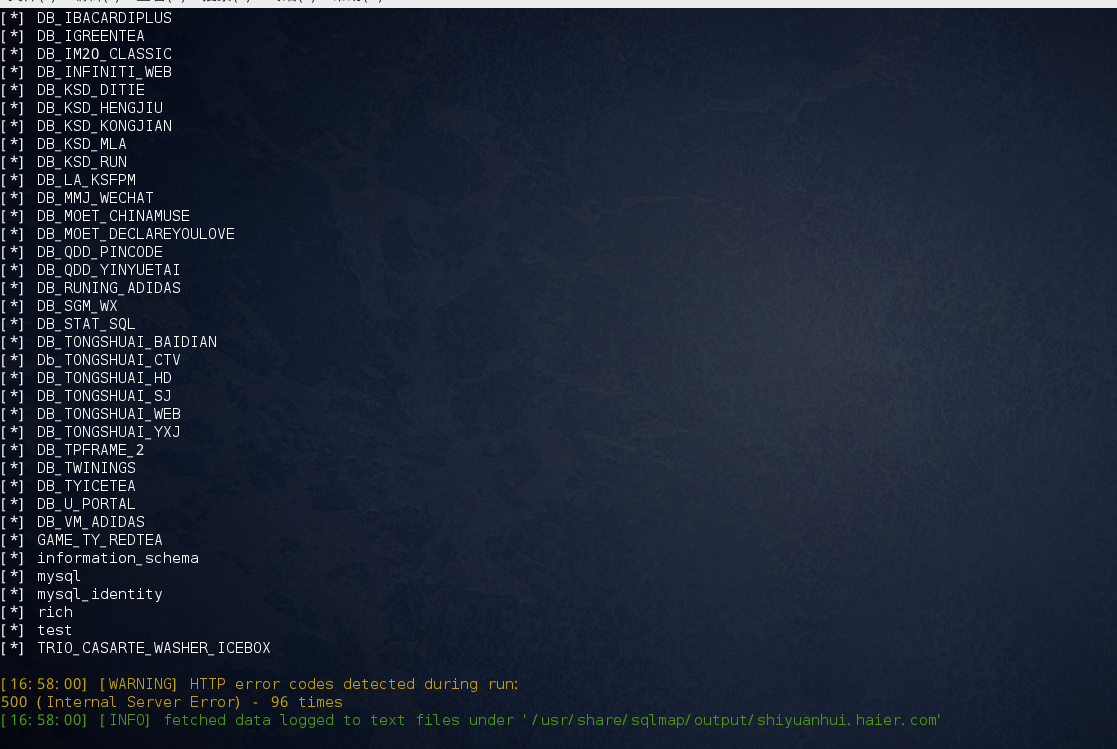Click the DB_SGM_WX text
The width and height of the screenshot is (1117, 749).
[x=77, y=306]
